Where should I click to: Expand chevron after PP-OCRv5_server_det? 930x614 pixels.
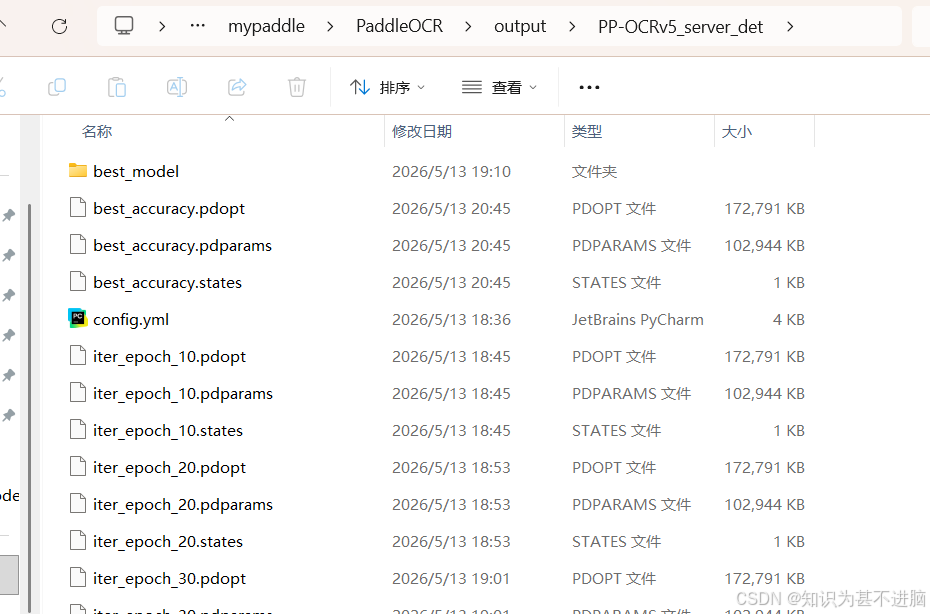click(x=790, y=26)
